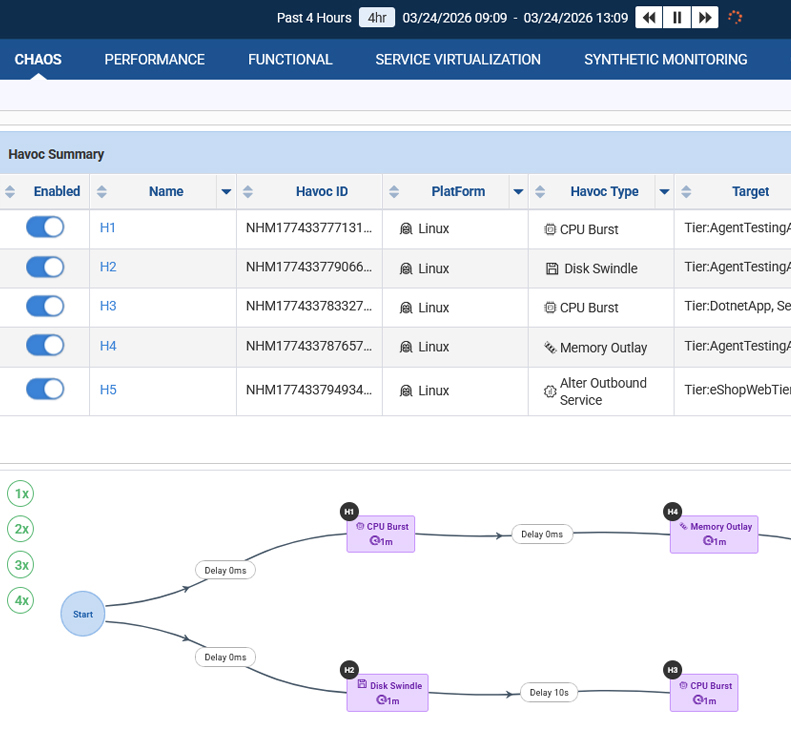Open the H2 havoc link
This screenshot has width=791, height=750.
pos(108,267)
